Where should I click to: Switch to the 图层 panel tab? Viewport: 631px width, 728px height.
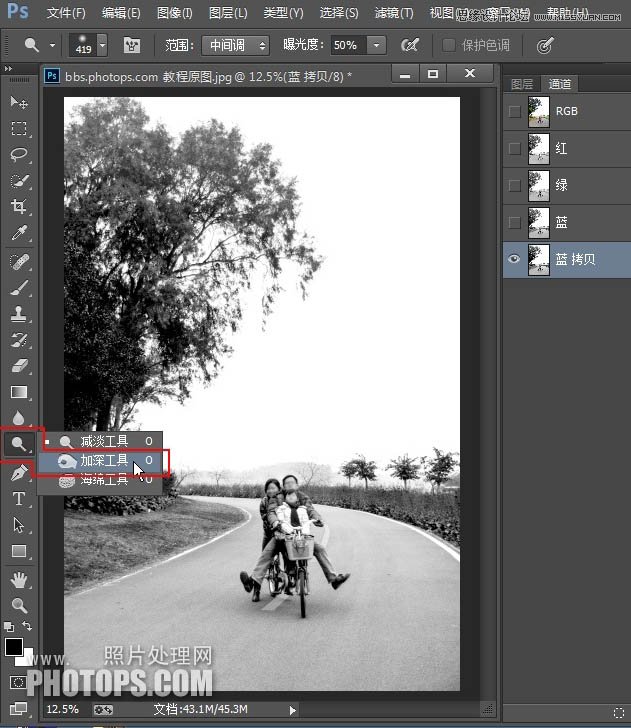[522, 84]
